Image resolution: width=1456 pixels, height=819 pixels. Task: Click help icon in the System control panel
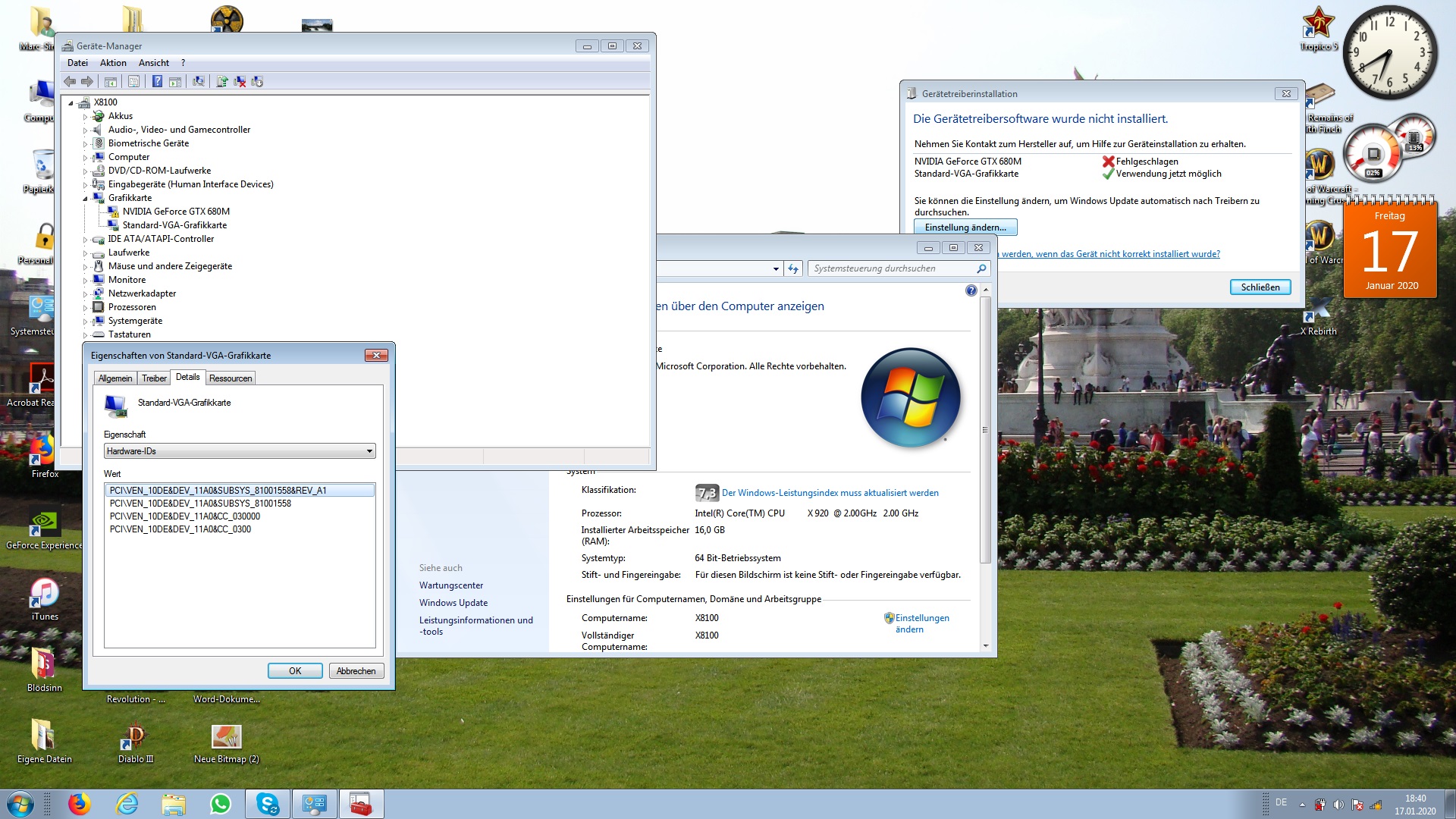tap(971, 290)
